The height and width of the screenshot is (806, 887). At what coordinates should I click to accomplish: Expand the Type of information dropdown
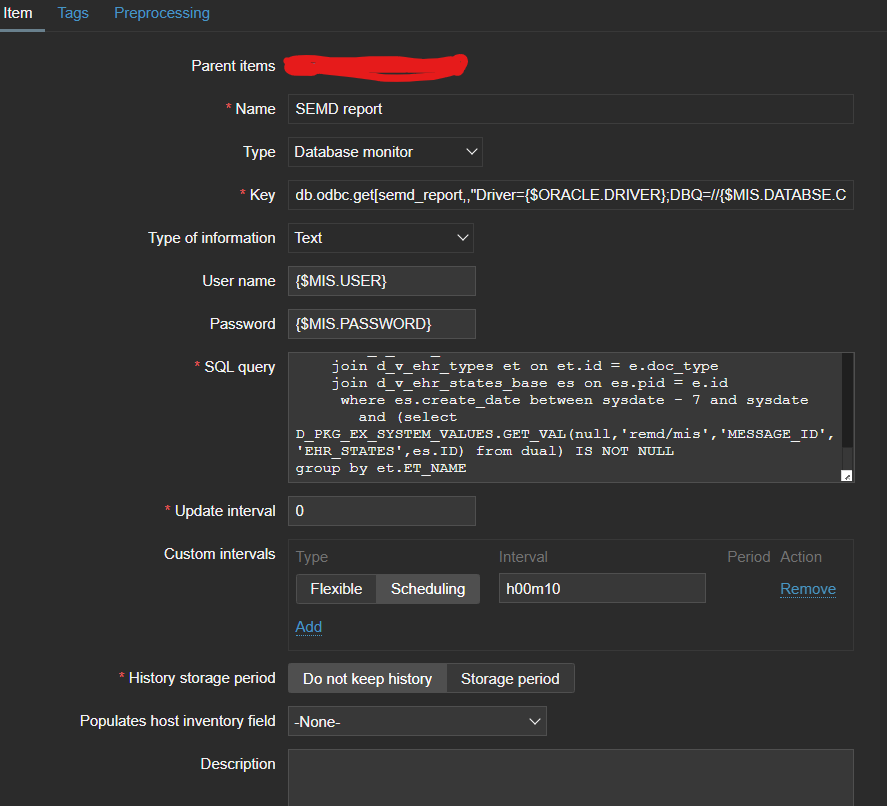pyautogui.click(x=381, y=238)
